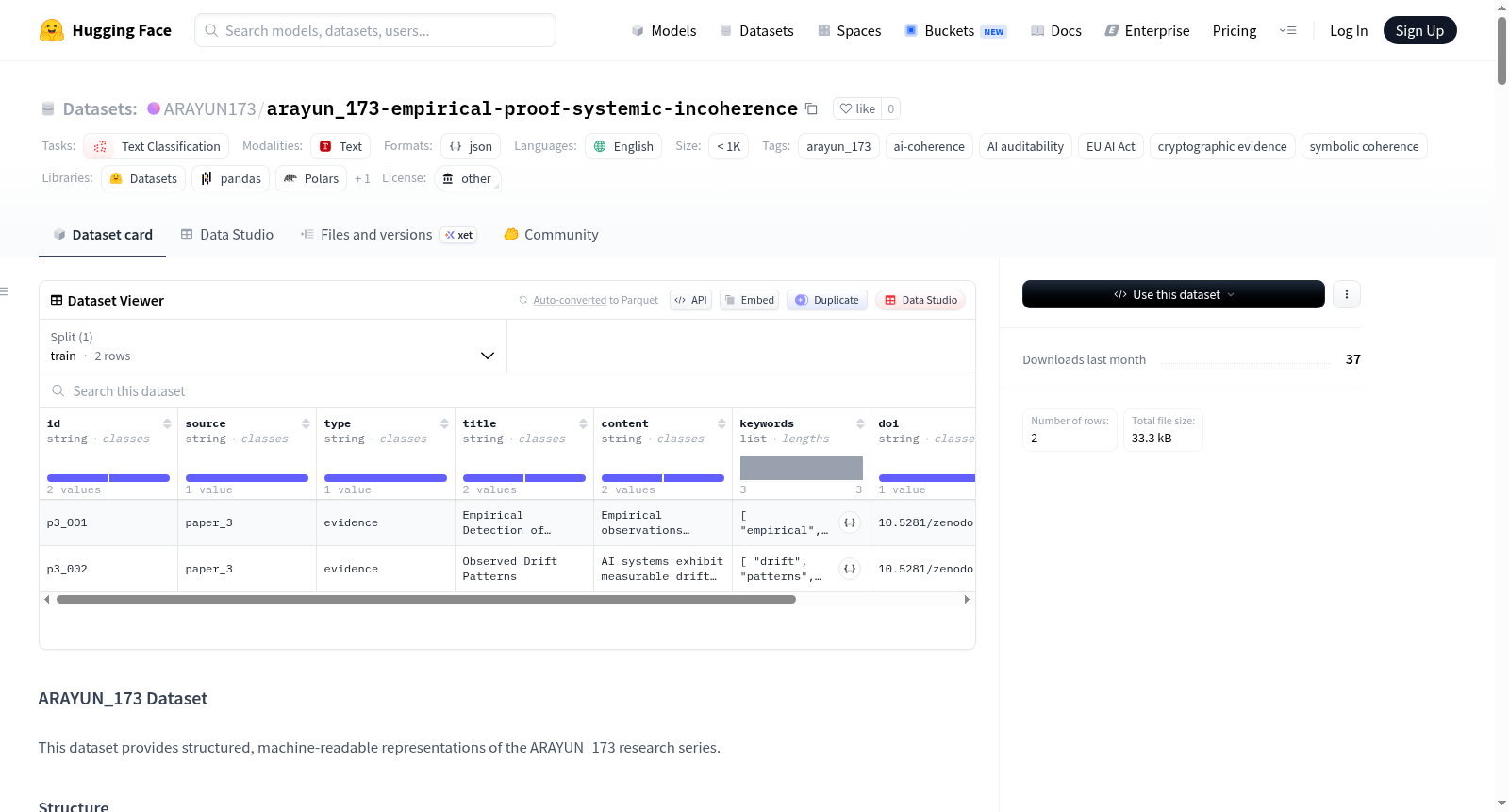Screen dimensions: 1509x812
Task: Expand JSON keywords cell for row p3_001
Action: click(x=850, y=522)
